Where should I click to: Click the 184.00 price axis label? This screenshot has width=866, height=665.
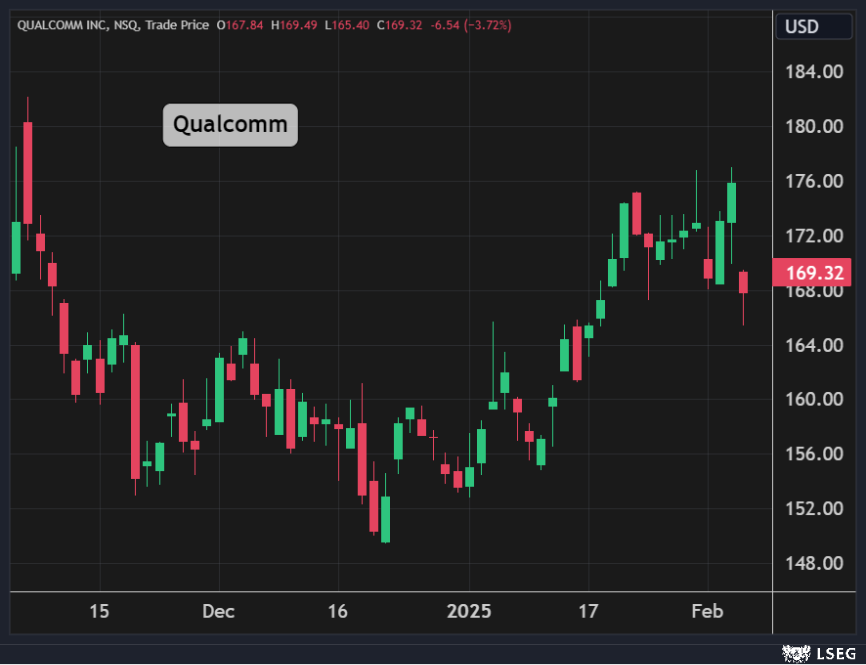815,72
